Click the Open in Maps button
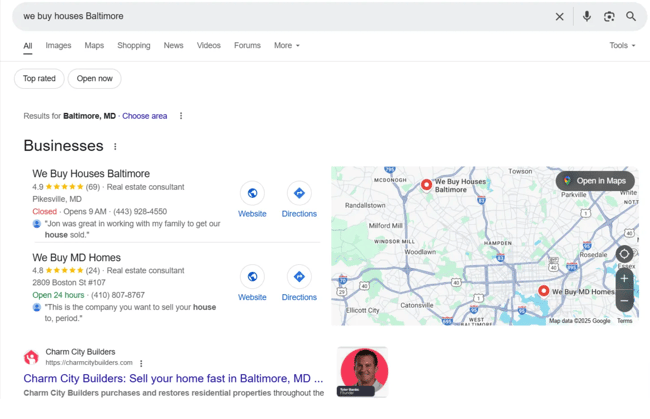Screen dimensions: 650x419 (595, 181)
